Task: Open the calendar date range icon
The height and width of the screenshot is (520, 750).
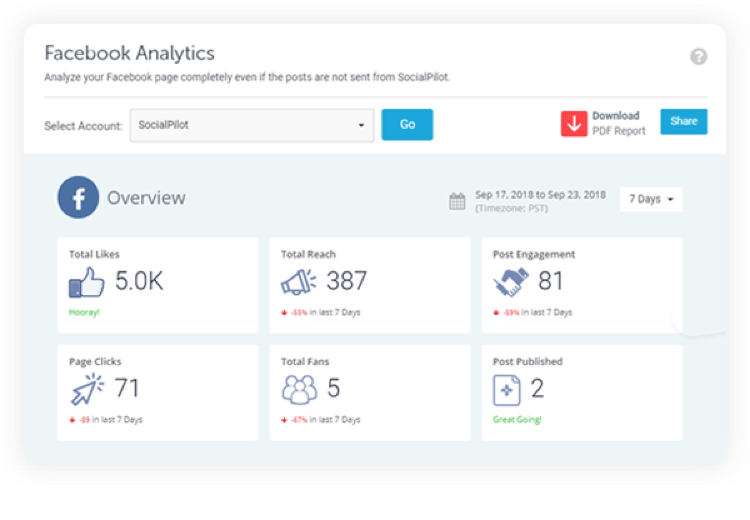Action: [457, 201]
